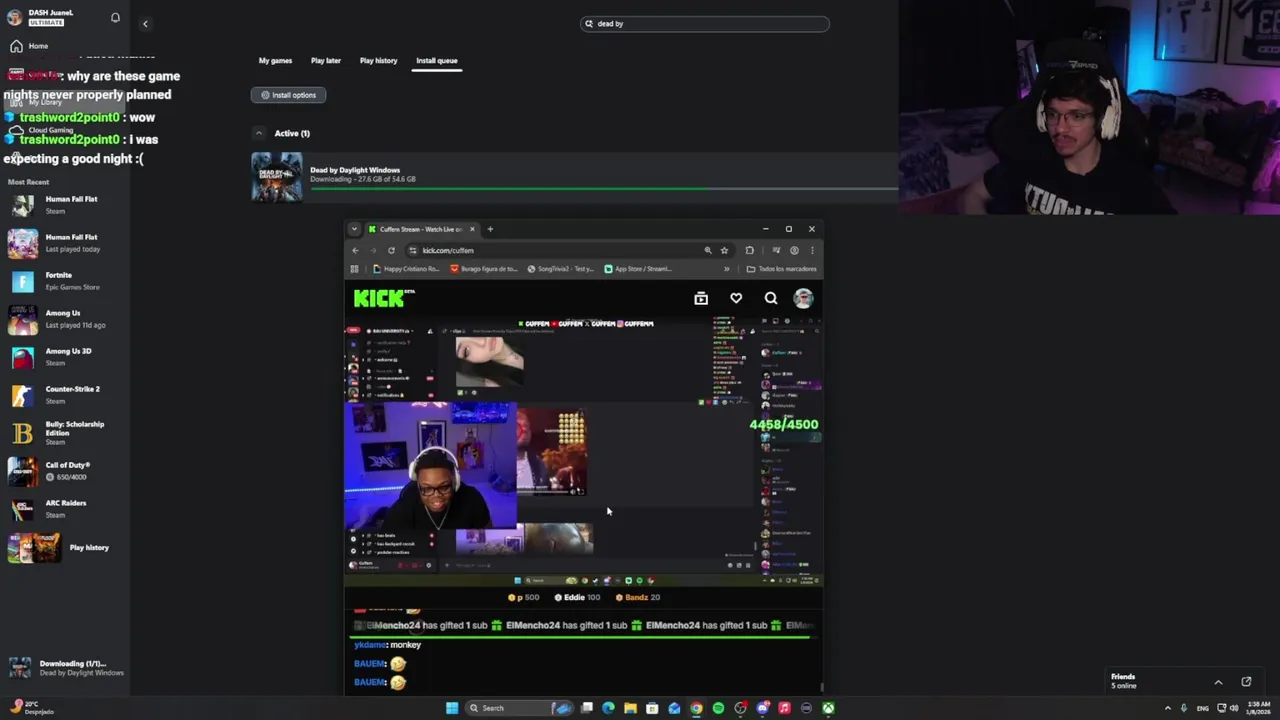Screen dimensions: 1280x720
Task: Show hidden system tray icons
Action: tap(1168, 708)
